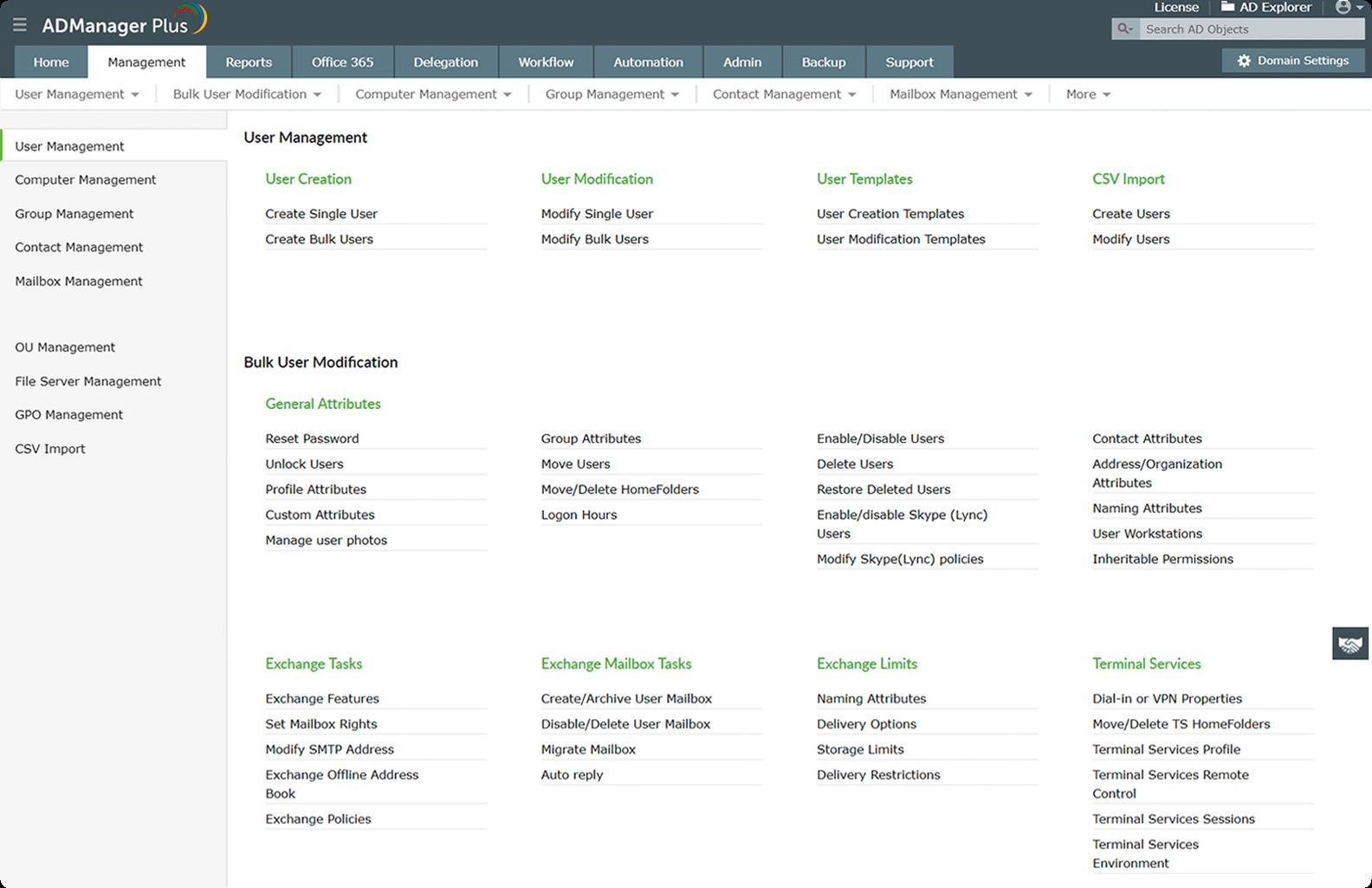The image size is (1372, 888).
Task: Open the hamburger menu icon
Action: [x=19, y=25]
